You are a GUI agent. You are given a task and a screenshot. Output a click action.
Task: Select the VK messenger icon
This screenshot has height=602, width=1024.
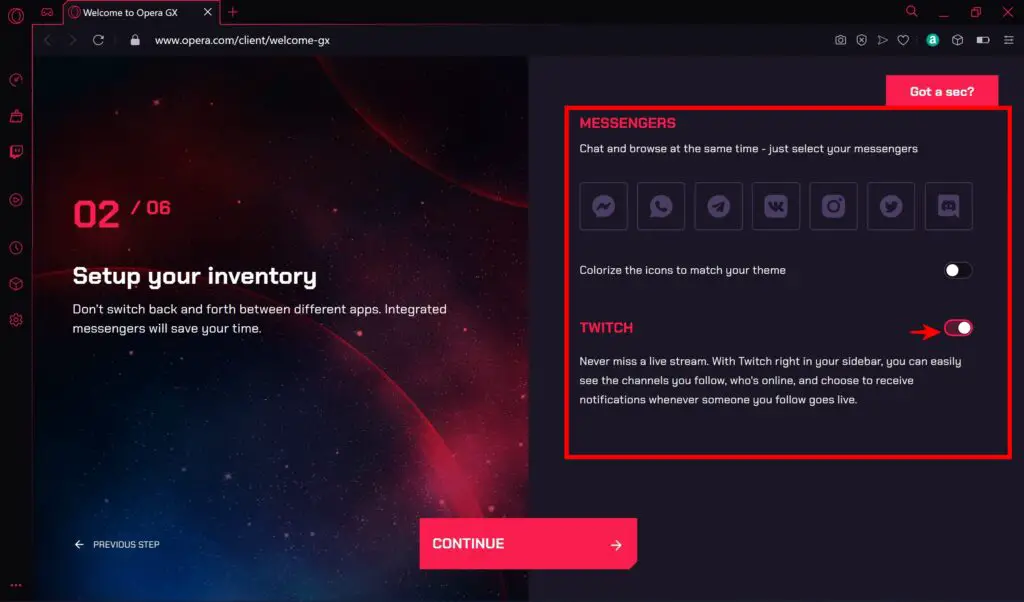click(x=776, y=206)
